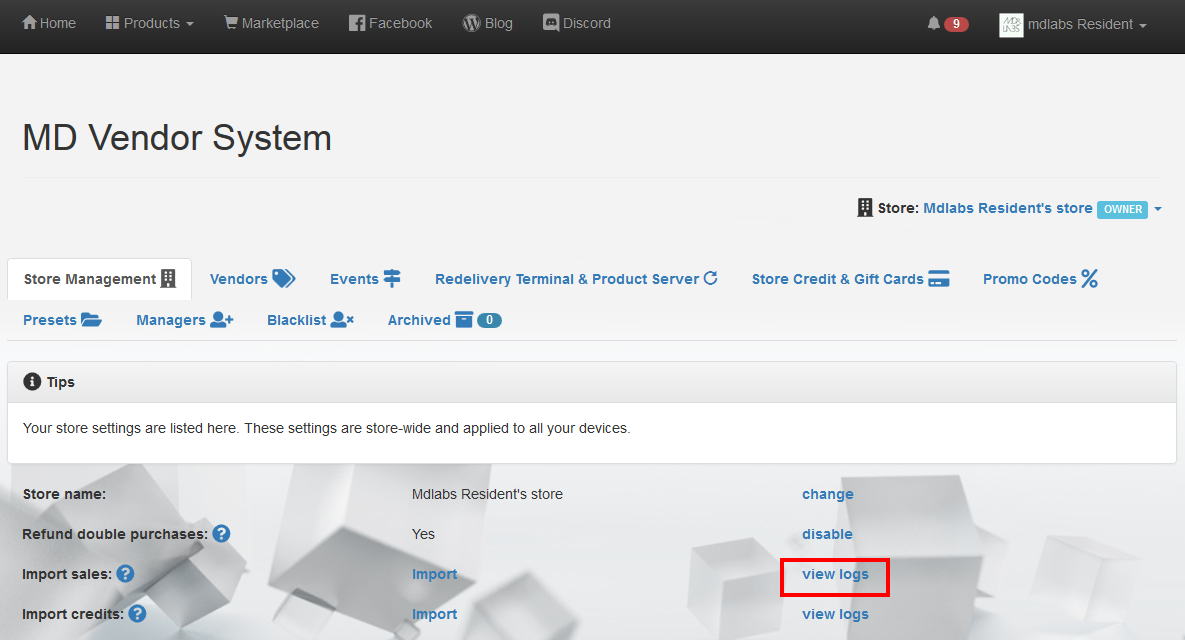This screenshot has width=1185, height=640.
Task: View logs for Import sales
Action: [x=835, y=574]
